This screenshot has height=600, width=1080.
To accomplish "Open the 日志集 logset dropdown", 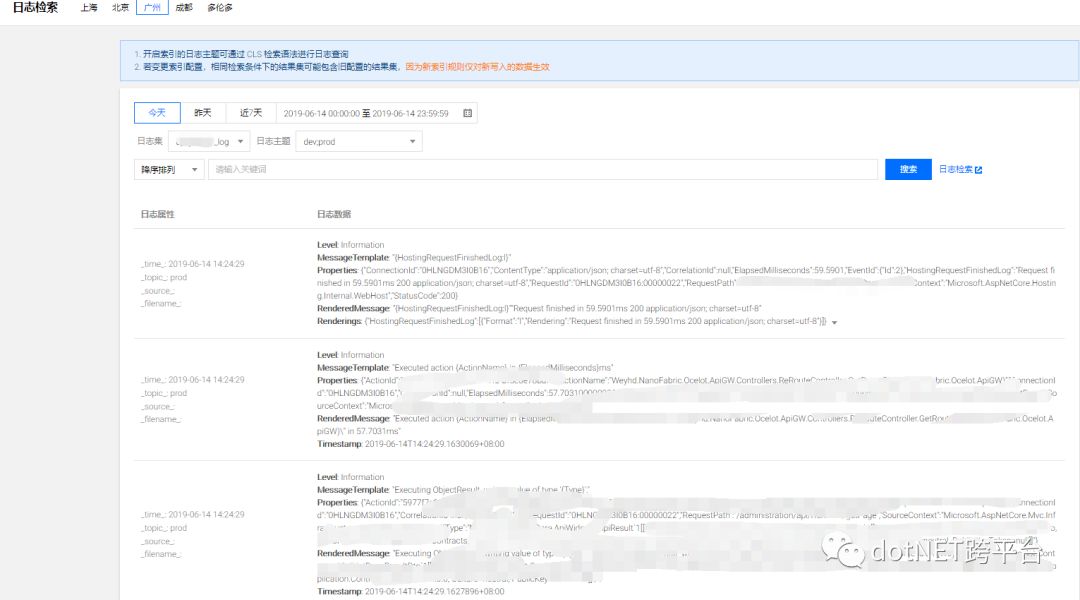I will tap(209, 141).
